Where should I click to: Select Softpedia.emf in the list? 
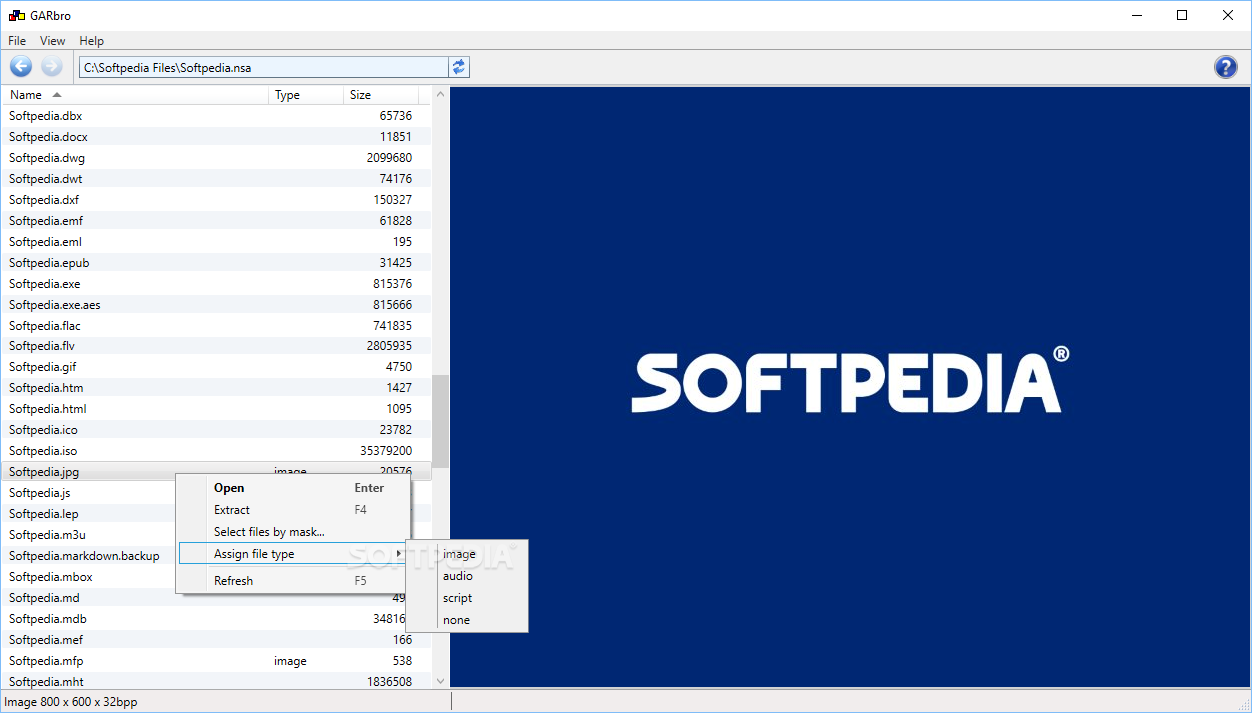pyautogui.click(x=217, y=221)
